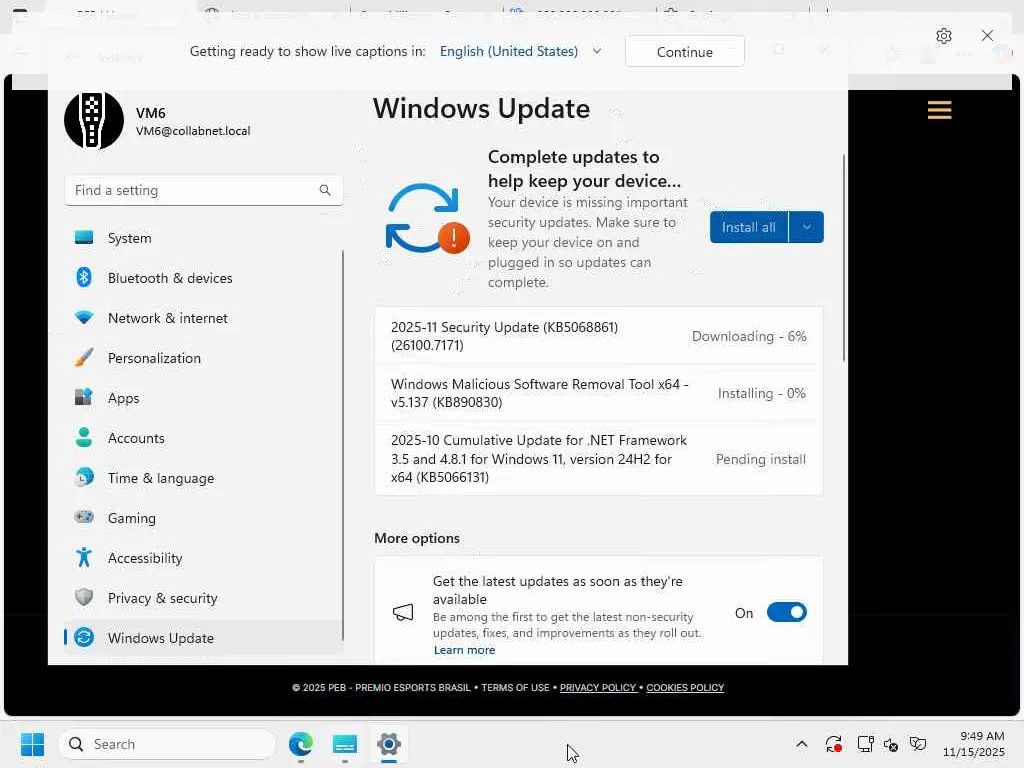The image size is (1024, 768).
Task: Open the caption language dropdown chevron
Action: click(x=596, y=51)
